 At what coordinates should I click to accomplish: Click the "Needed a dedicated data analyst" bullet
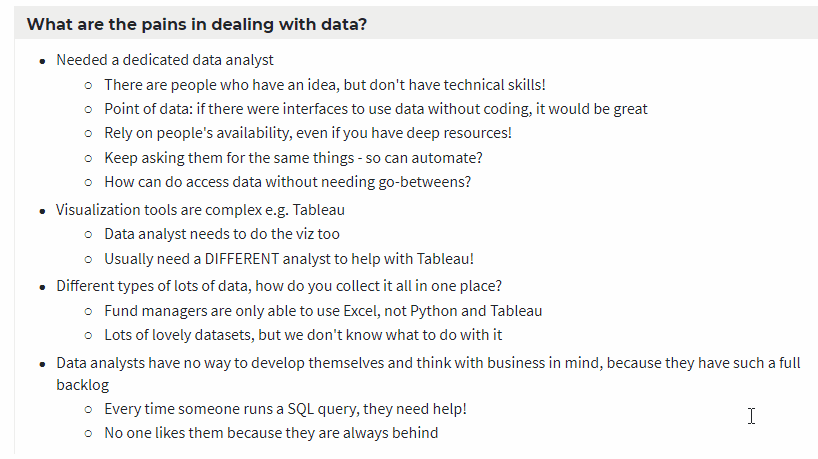[x=165, y=60]
